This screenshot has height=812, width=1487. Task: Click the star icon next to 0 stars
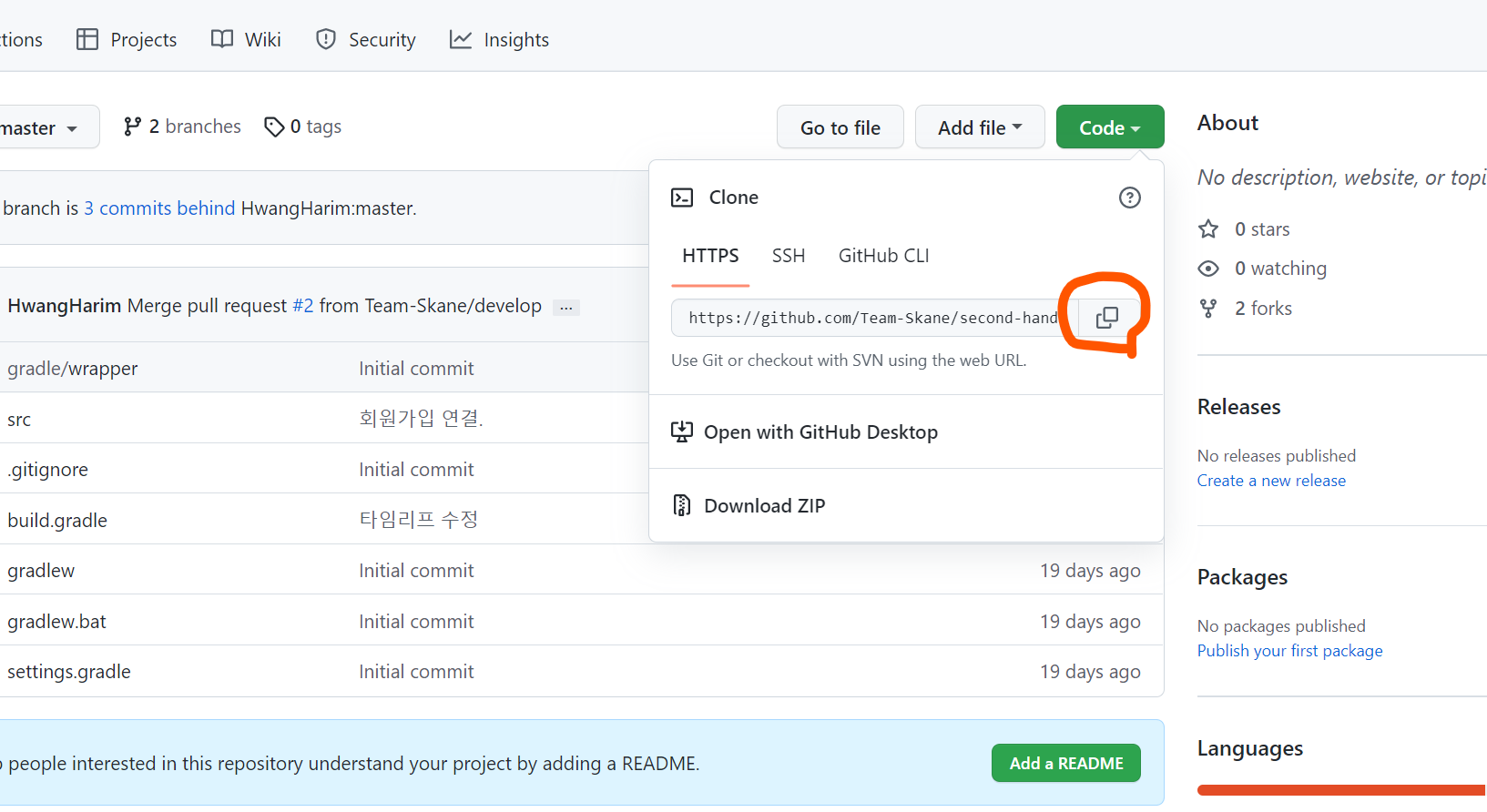pyautogui.click(x=1208, y=228)
